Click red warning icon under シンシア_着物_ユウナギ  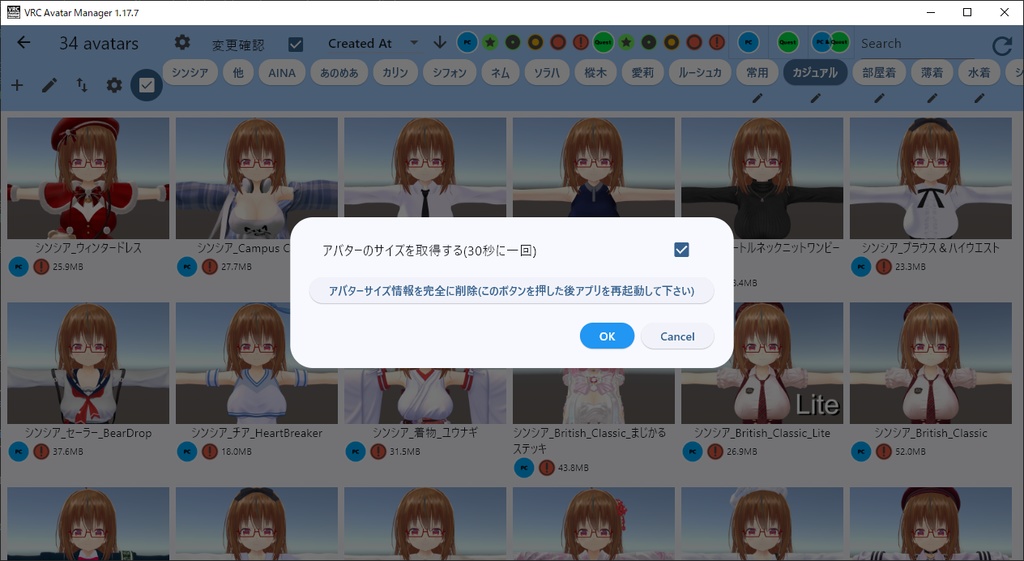coord(378,451)
